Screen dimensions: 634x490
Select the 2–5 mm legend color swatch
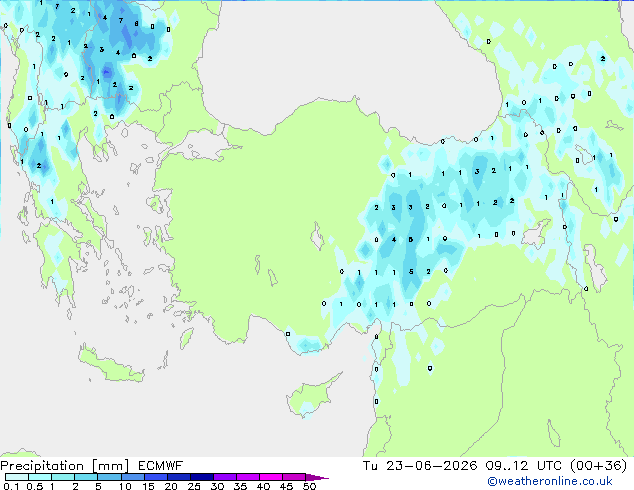coord(86,477)
